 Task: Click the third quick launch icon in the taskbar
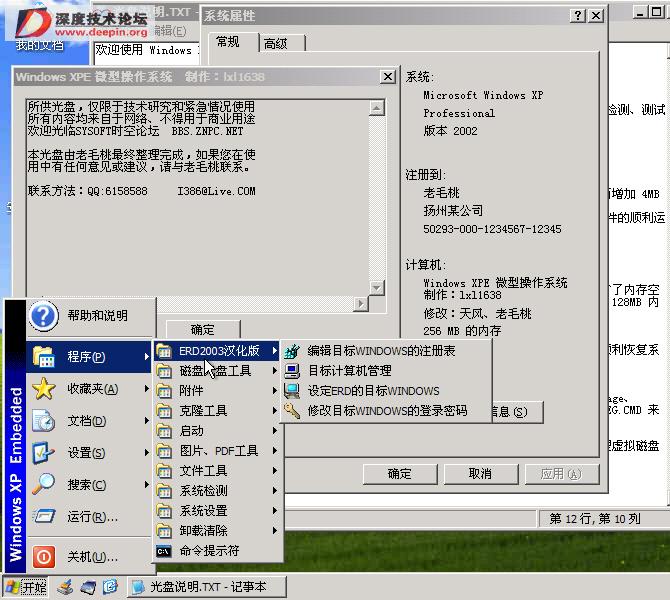coord(110,587)
